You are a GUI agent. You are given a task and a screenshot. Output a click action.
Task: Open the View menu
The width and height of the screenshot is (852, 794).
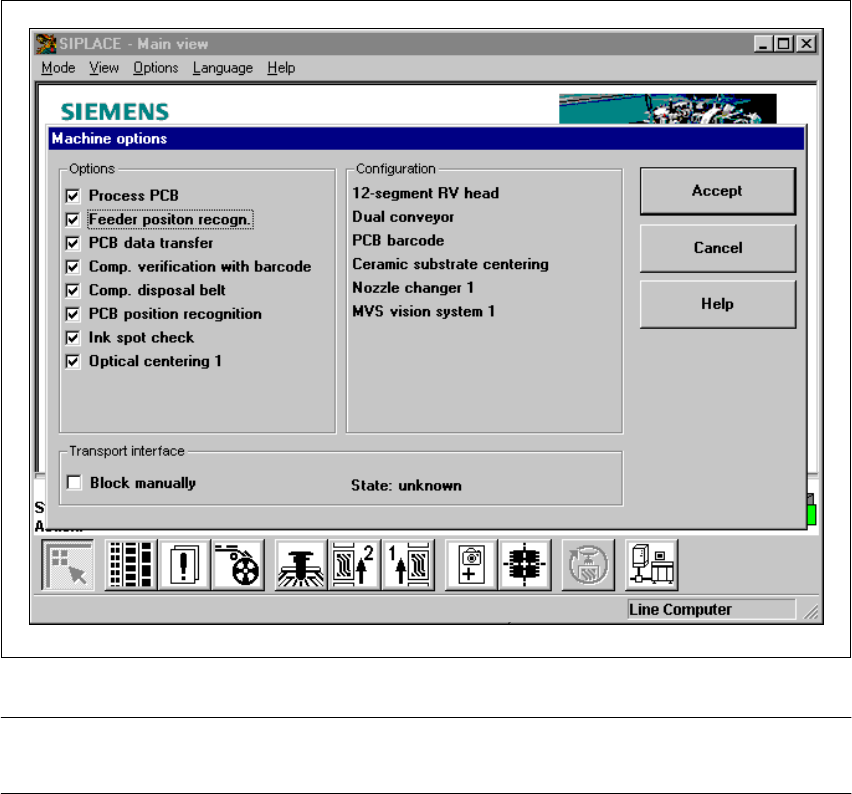(x=104, y=68)
